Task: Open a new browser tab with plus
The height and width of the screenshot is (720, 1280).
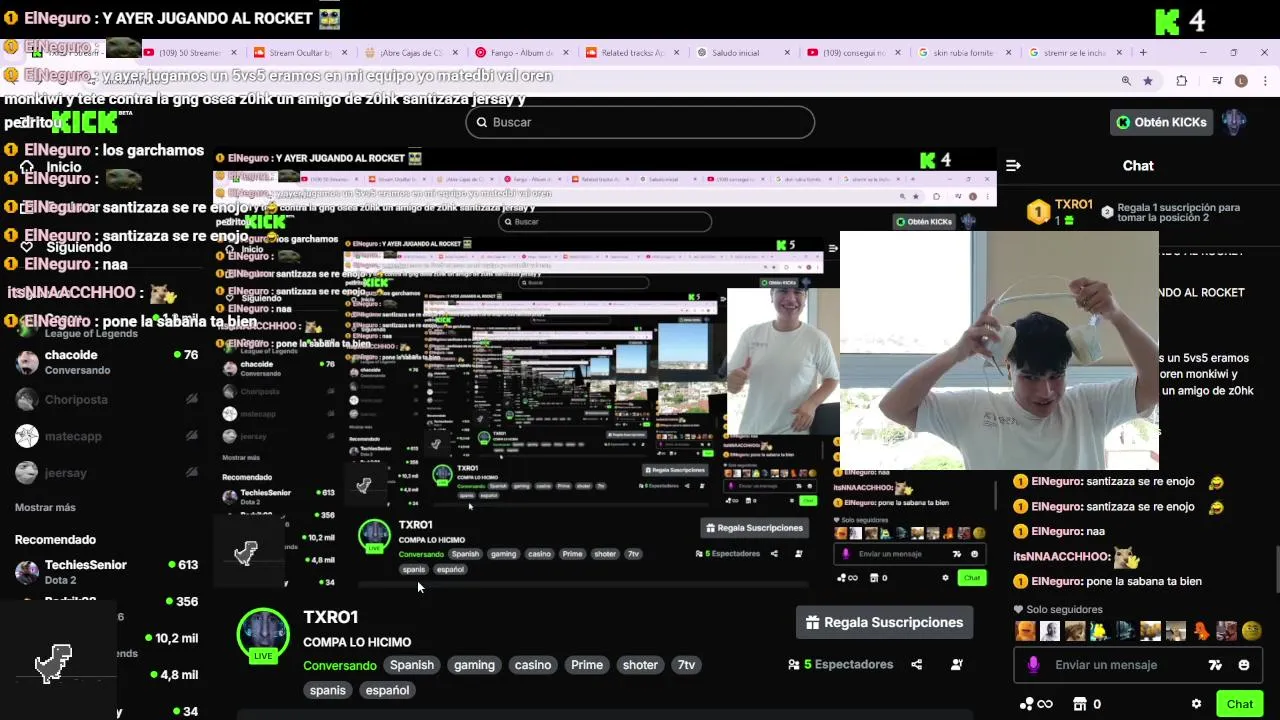Action: 1143,53
